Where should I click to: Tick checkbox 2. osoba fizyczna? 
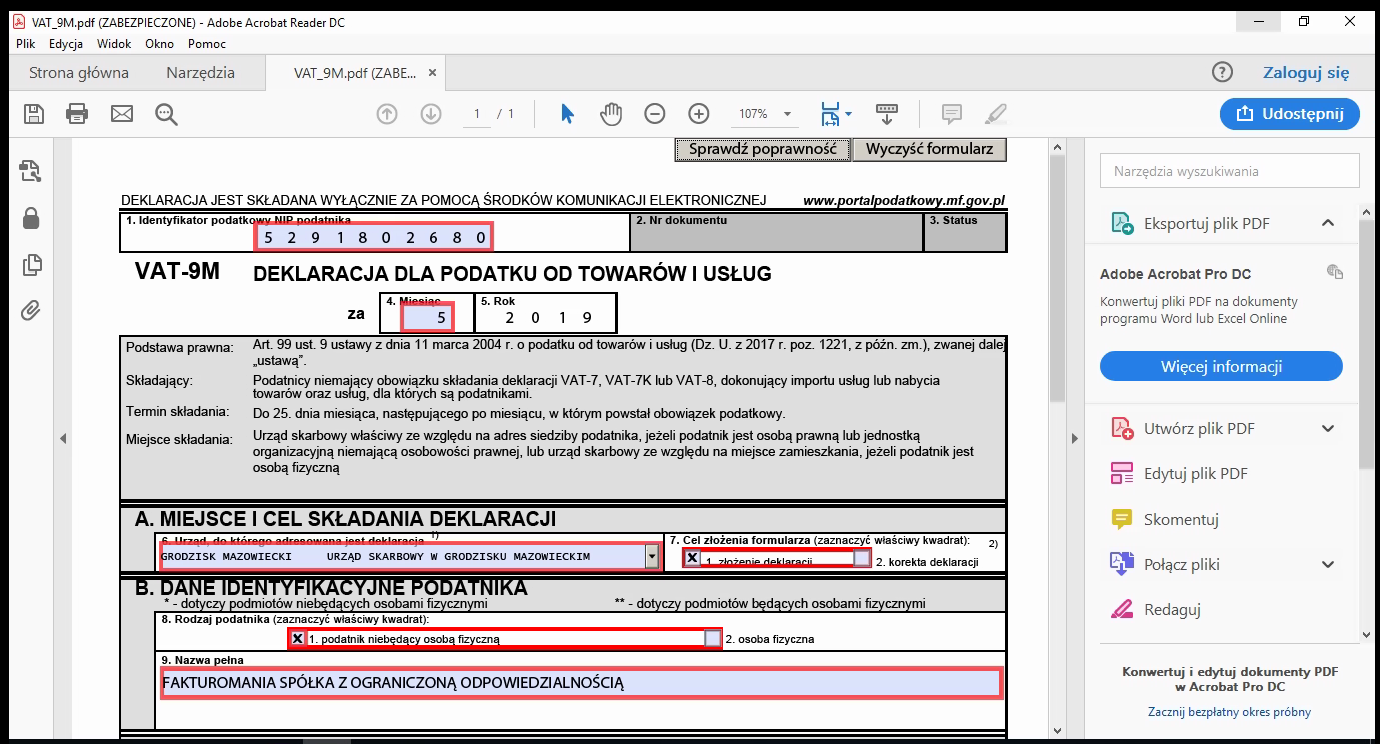pyautogui.click(x=712, y=638)
